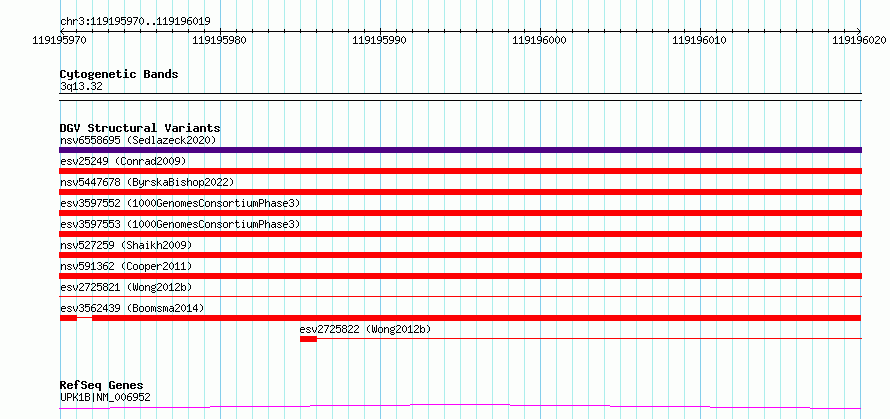Click the RefSeq Genes track heading
The height and width of the screenshot is (419, 890).
coord(101,386)
